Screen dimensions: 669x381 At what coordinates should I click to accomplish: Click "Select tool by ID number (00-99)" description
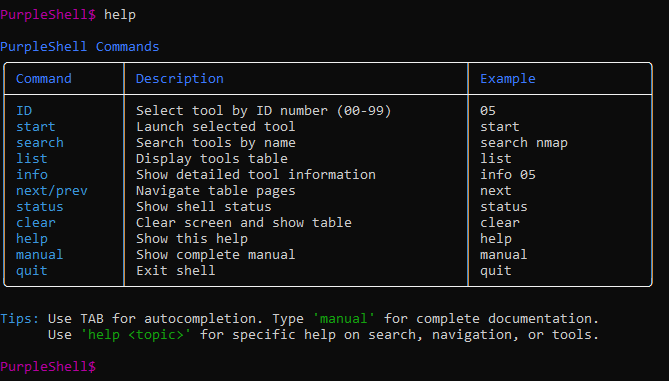click(x=264, y=111)
